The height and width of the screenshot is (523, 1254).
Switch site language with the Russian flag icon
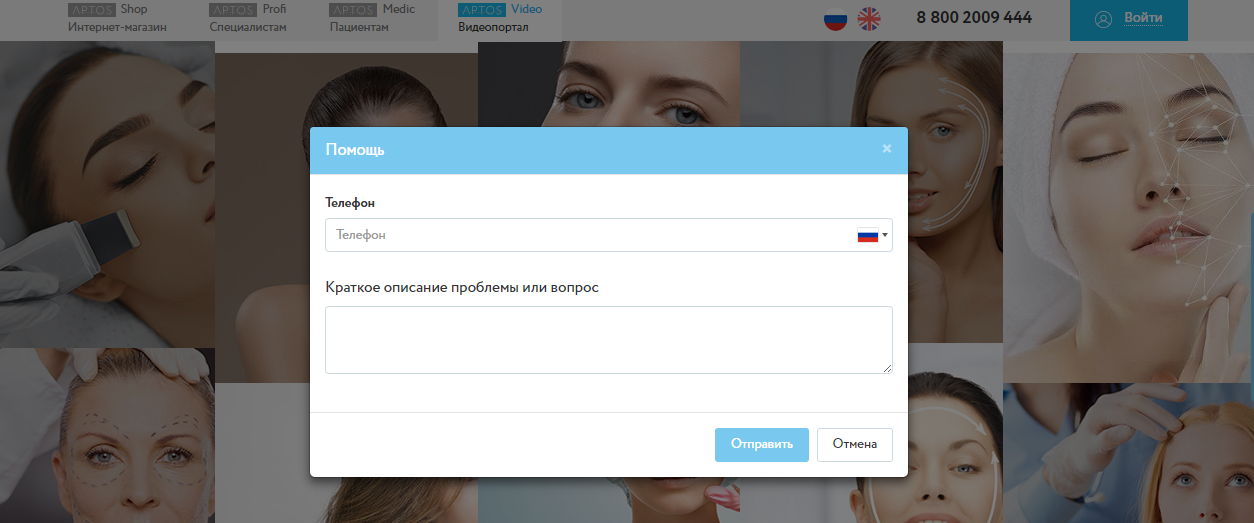pos(835,19)
